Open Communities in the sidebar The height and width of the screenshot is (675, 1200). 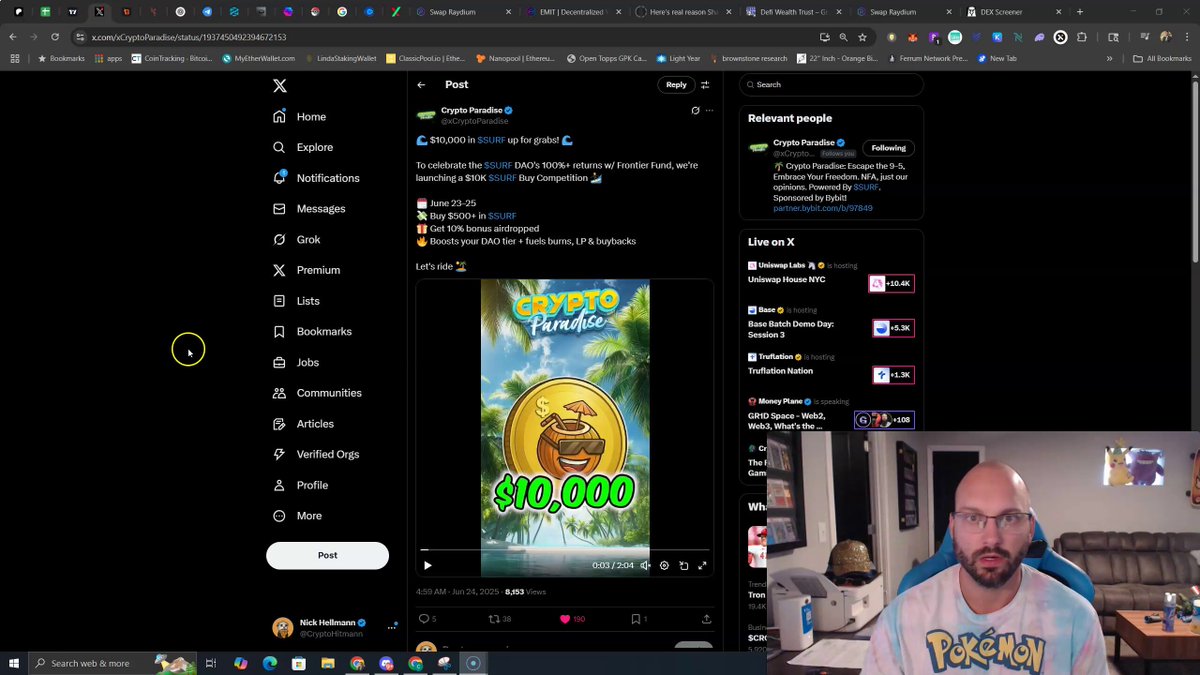click(x=316, y=393)
